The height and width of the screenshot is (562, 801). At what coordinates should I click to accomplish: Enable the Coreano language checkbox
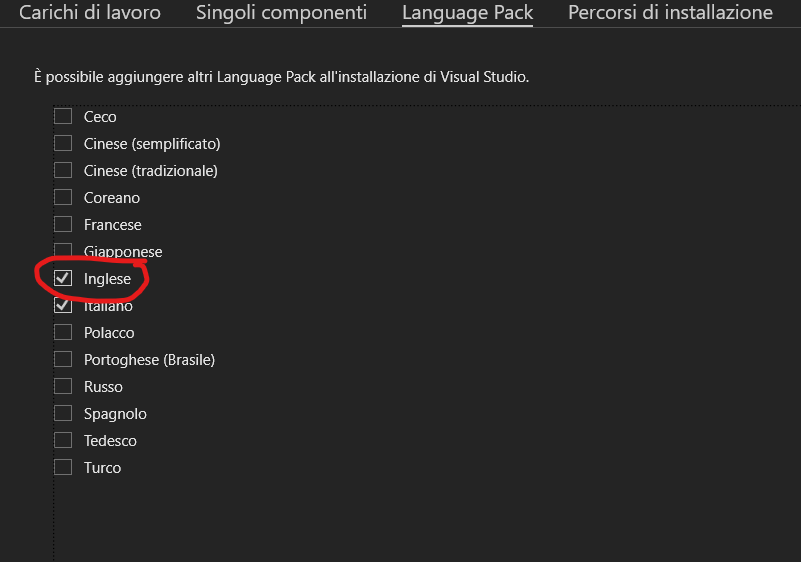pos(63,197)
